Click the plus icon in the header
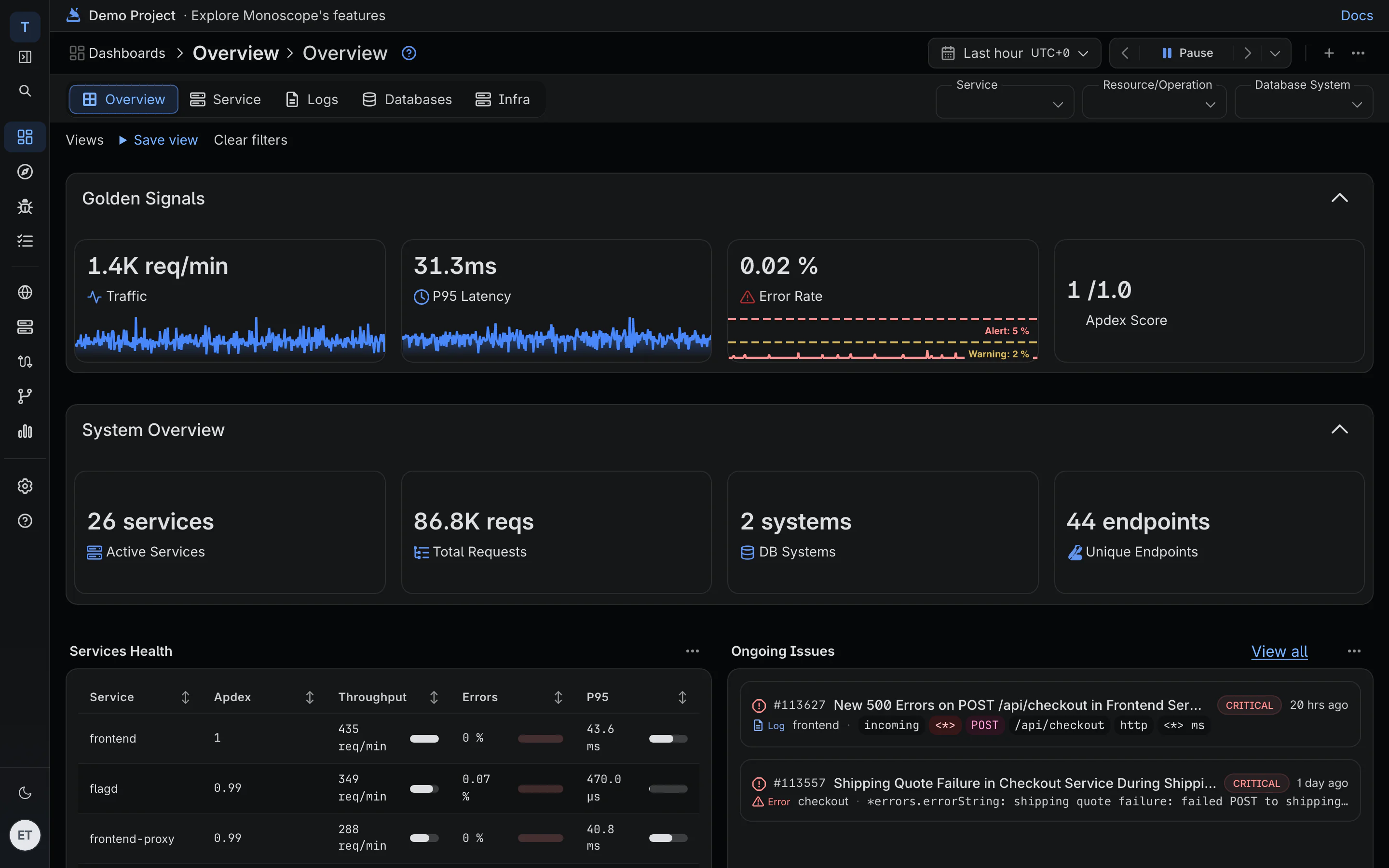 pyautogui.click(x=1329, y=53)
